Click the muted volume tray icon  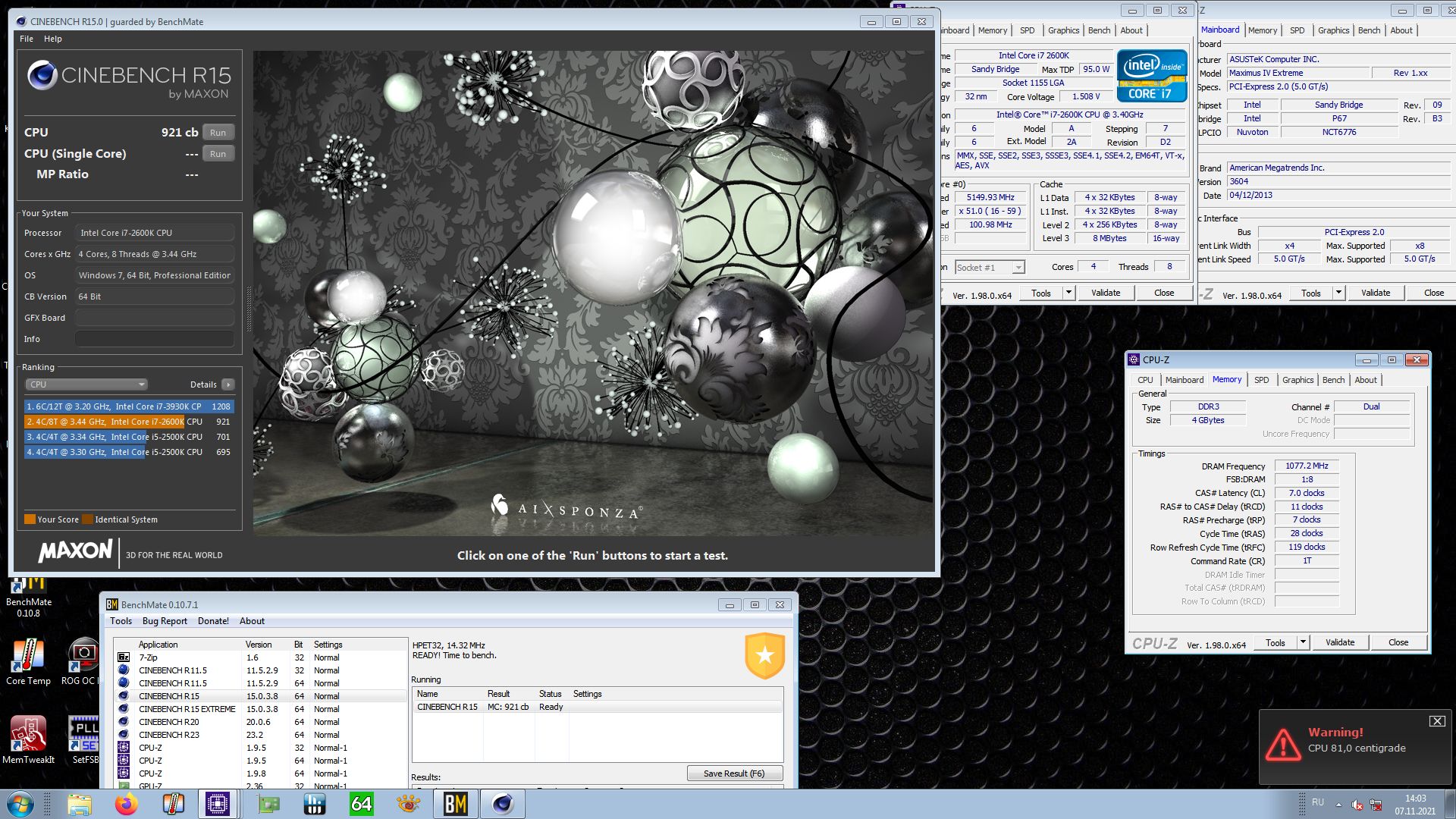click(1357, 805)
